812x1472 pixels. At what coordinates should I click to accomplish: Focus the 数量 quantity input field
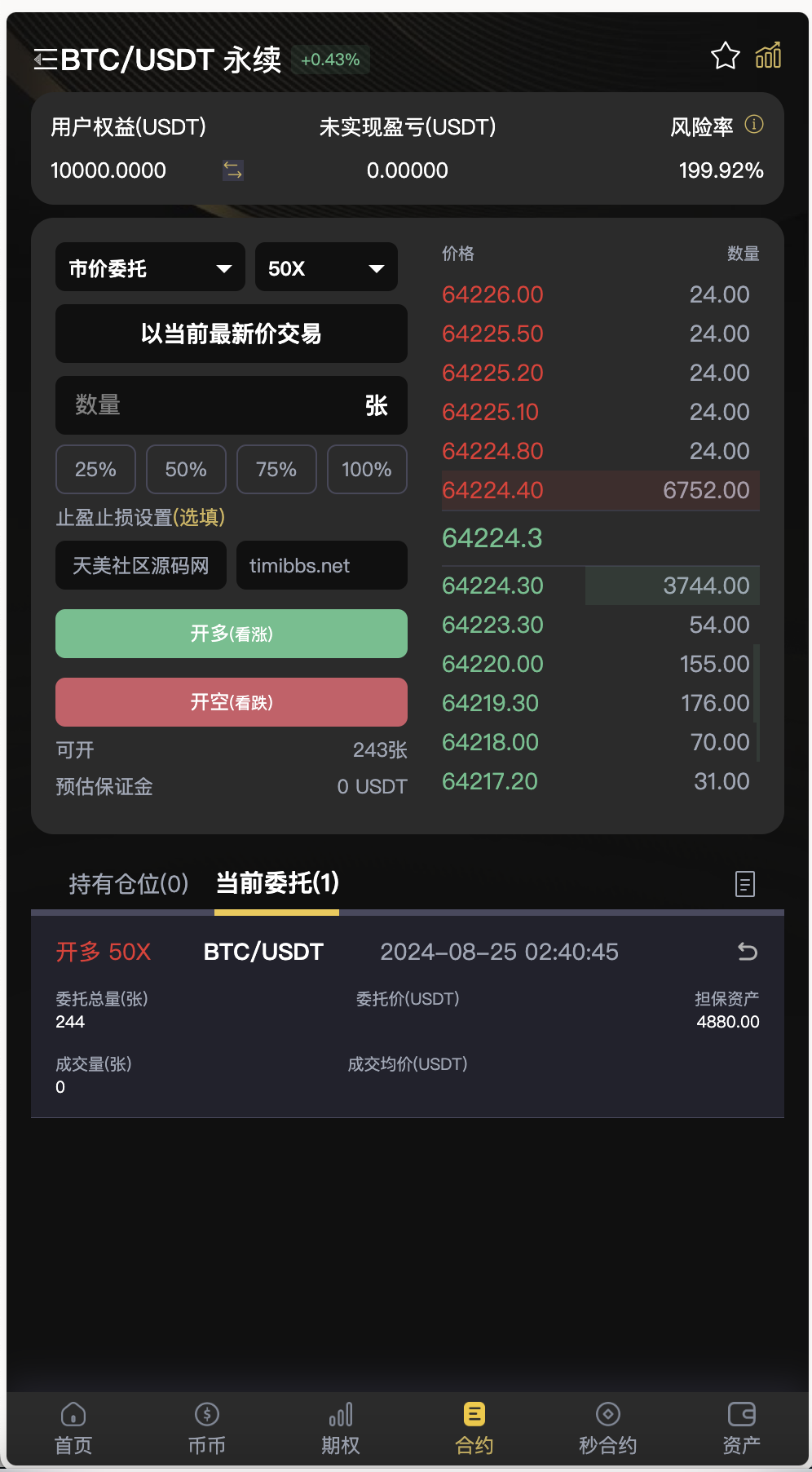[x=232, y=405]
